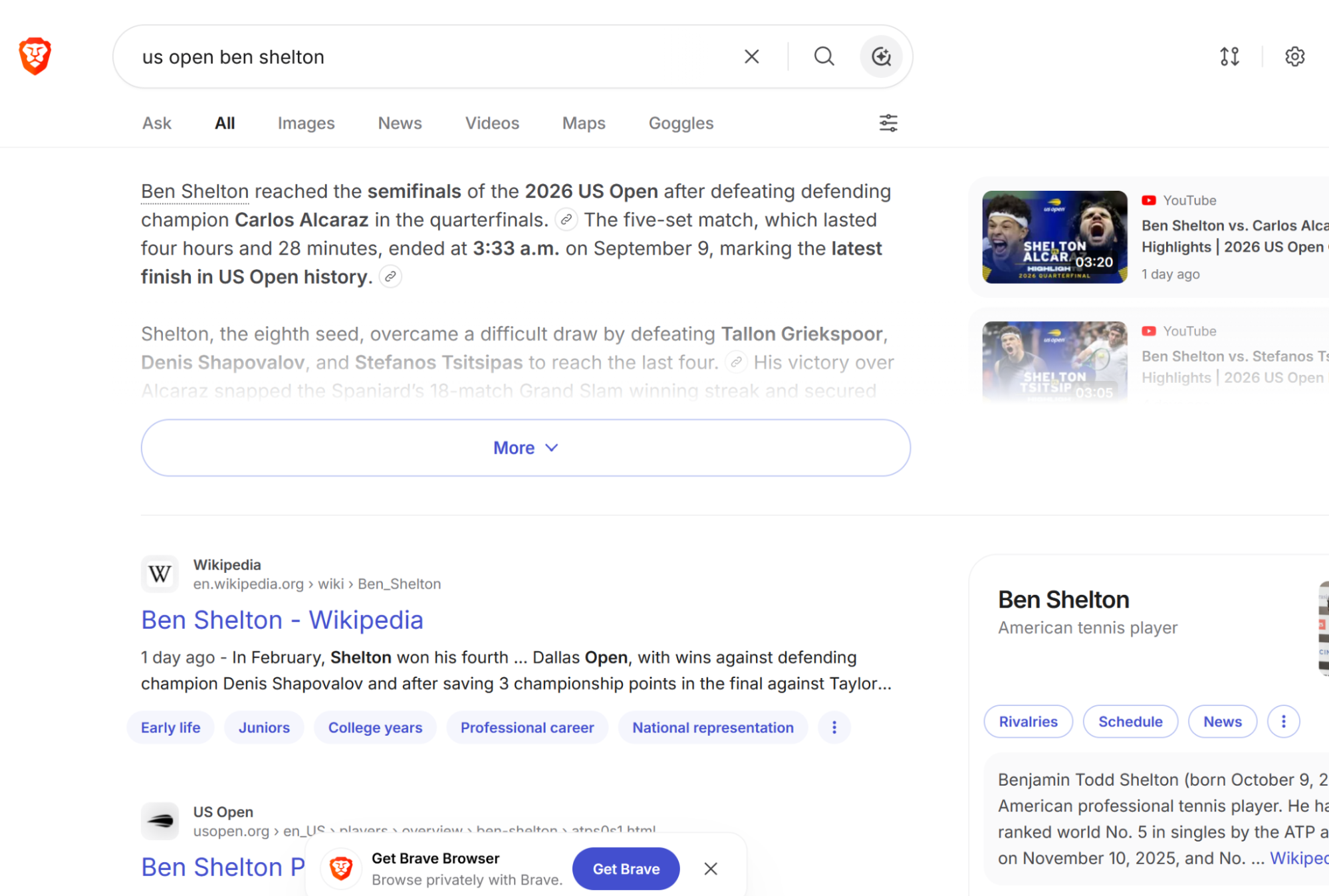Viewport: 1329px width, 896px height.
Task: Jump to College years section
Action: pos(375,727)
